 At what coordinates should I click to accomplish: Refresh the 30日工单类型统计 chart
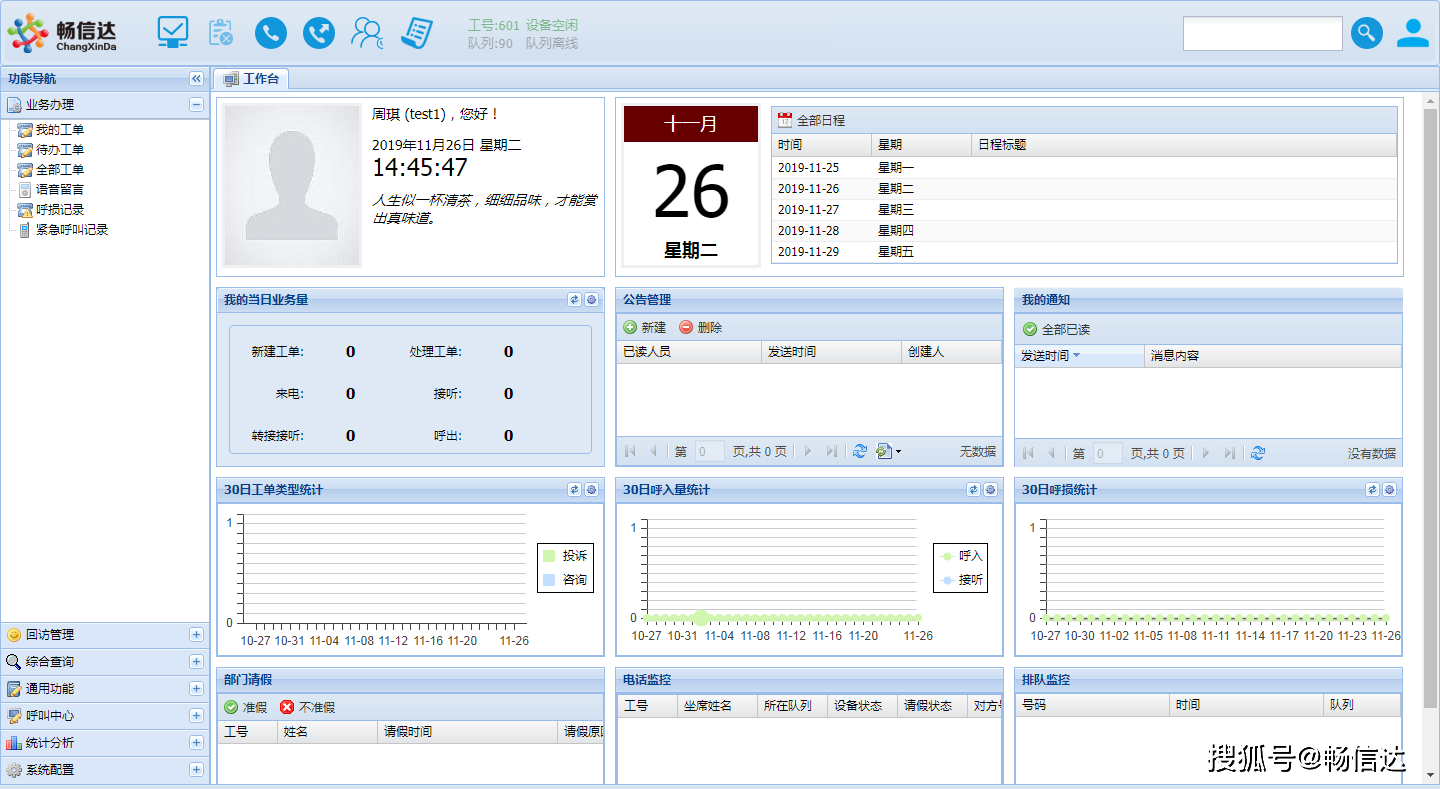click(x=574, y=490)
